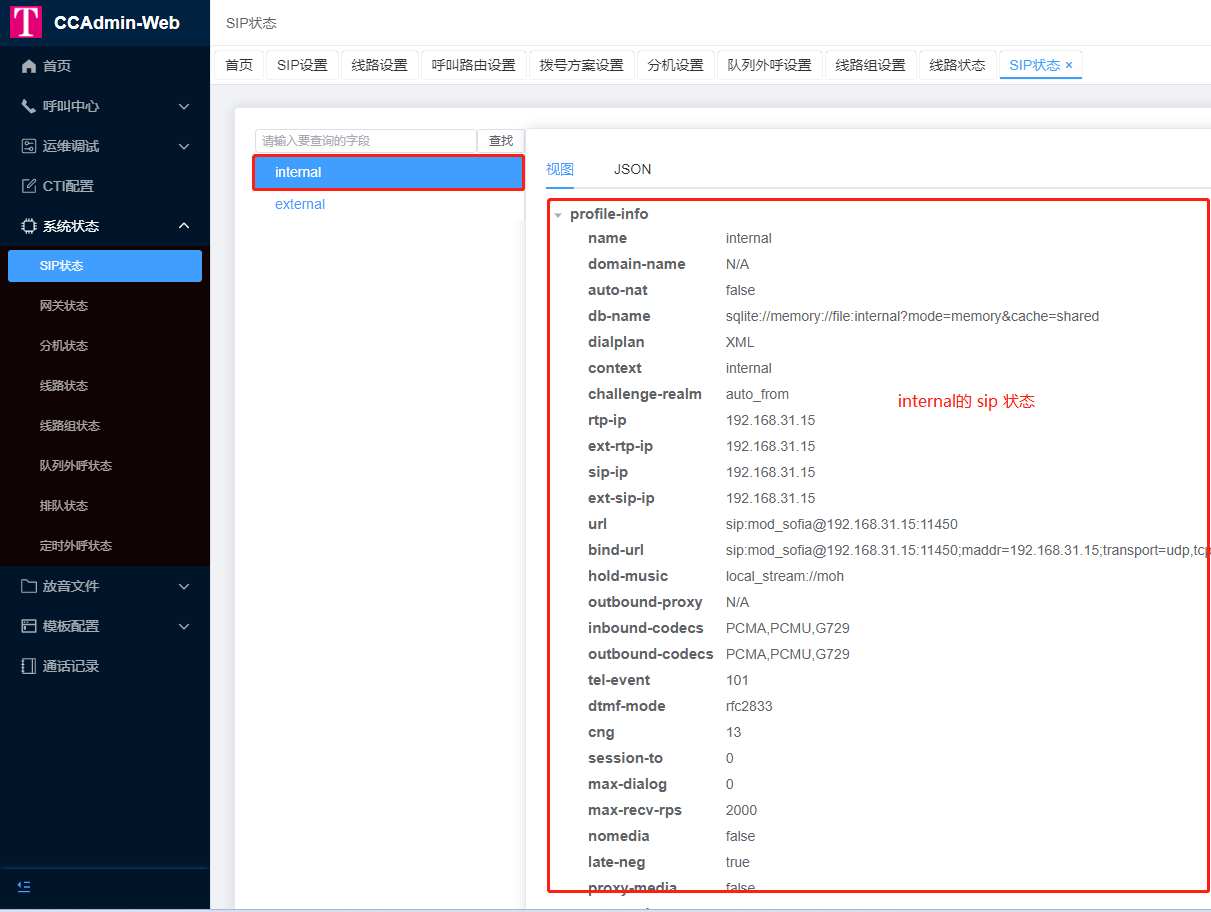Click the phone icon for 呼叫中心
Viewport: 1211px width, 912px height.
29,106
